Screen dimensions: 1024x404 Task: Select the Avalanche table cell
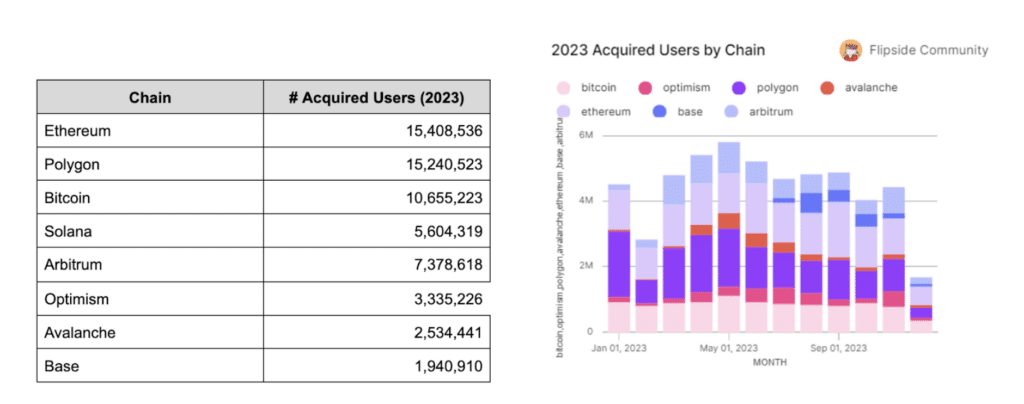[x=150, y=332]
